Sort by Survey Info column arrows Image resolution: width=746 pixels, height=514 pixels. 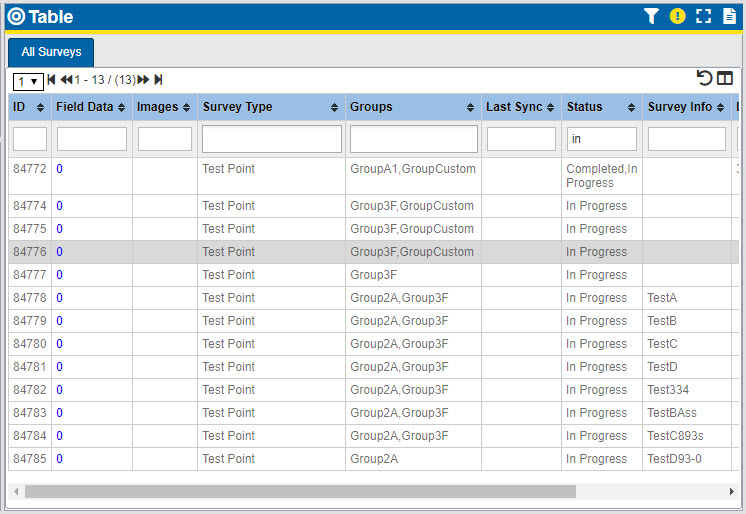point(721,108)
